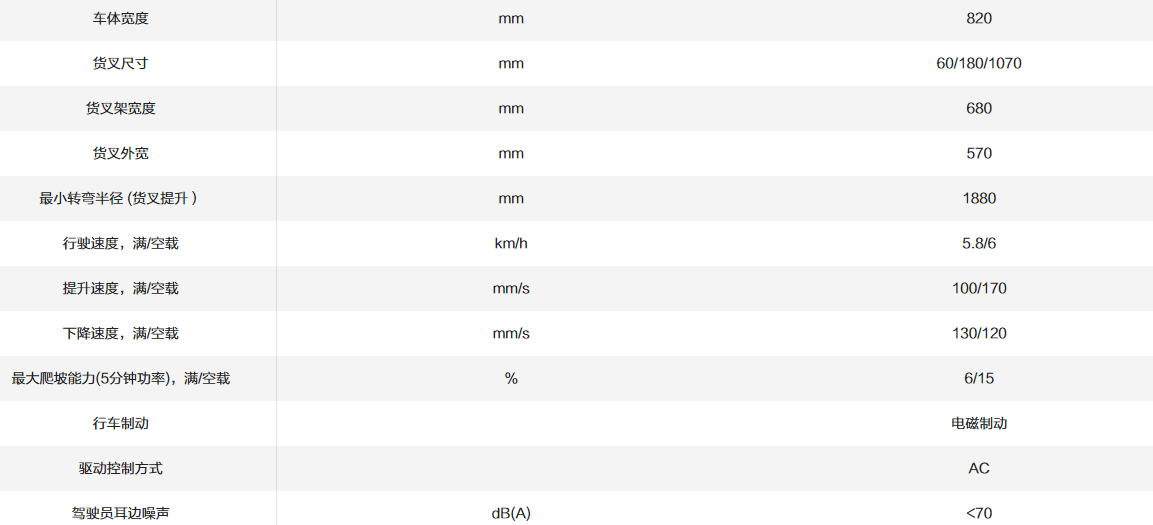Select the 100/170 lift speed value
The width and height of the screenshot is (1153, 525).
pyautogui.click(x=979, y=288)
